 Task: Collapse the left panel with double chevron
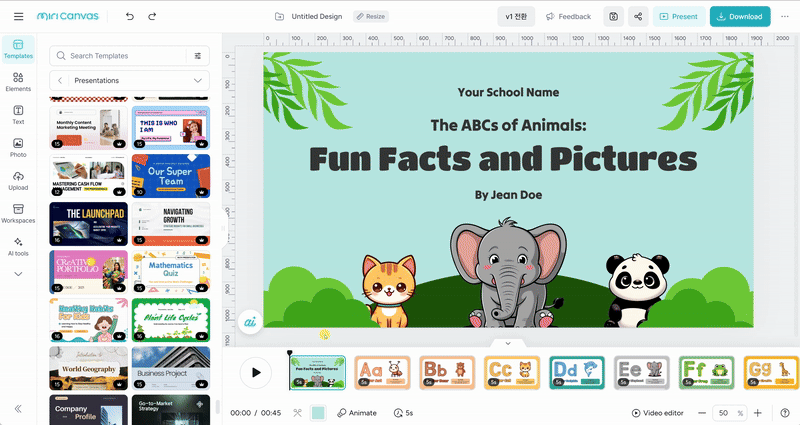18,408
